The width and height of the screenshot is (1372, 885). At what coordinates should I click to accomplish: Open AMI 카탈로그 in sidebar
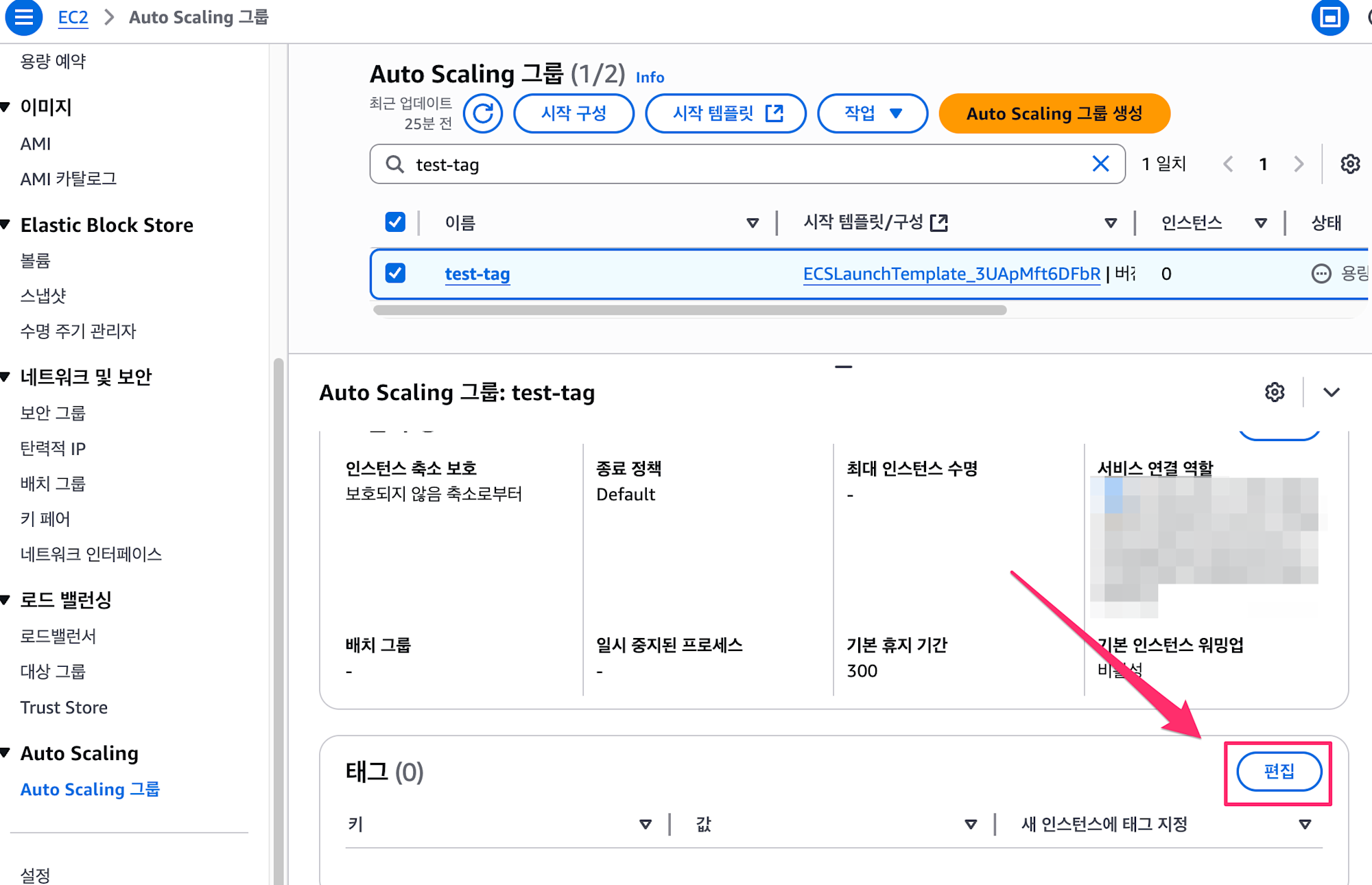pos(69,179)
